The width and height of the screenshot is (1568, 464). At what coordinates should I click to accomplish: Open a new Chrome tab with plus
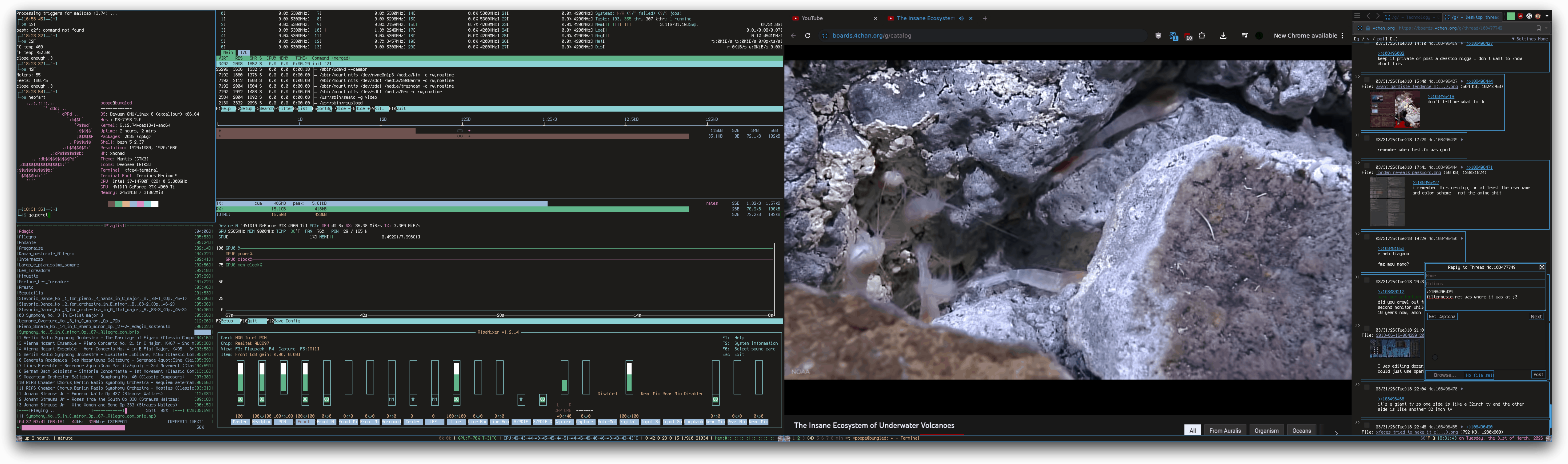click(x=985, y=18)
